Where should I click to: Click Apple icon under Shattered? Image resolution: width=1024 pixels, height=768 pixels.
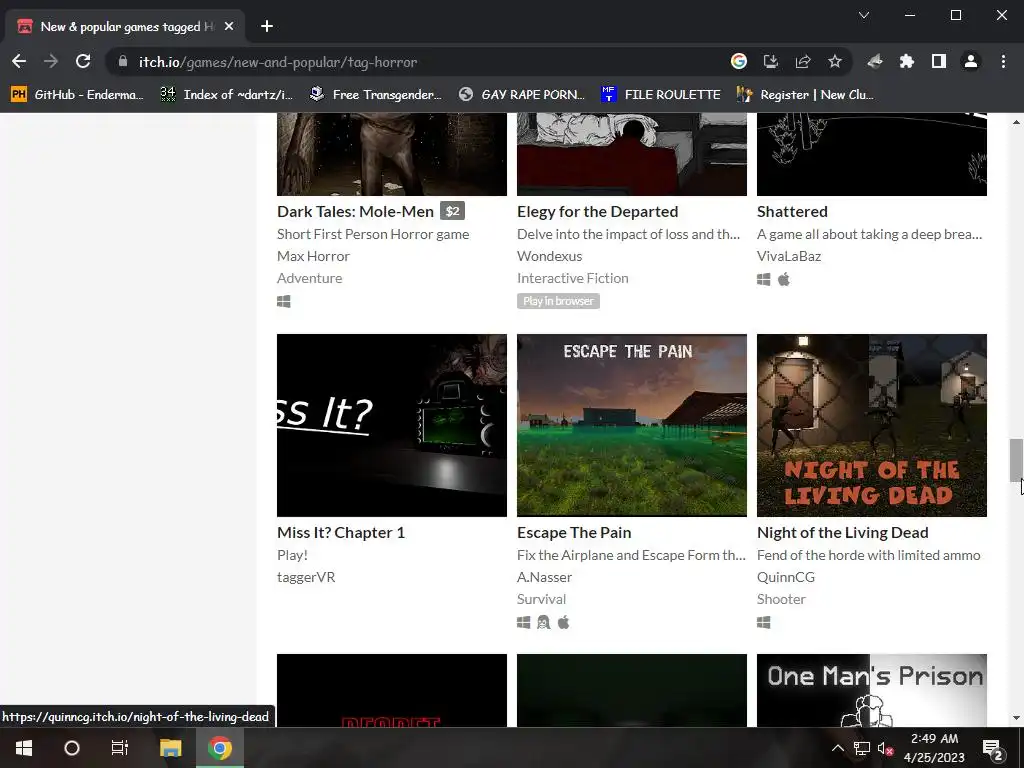[784, 280]
